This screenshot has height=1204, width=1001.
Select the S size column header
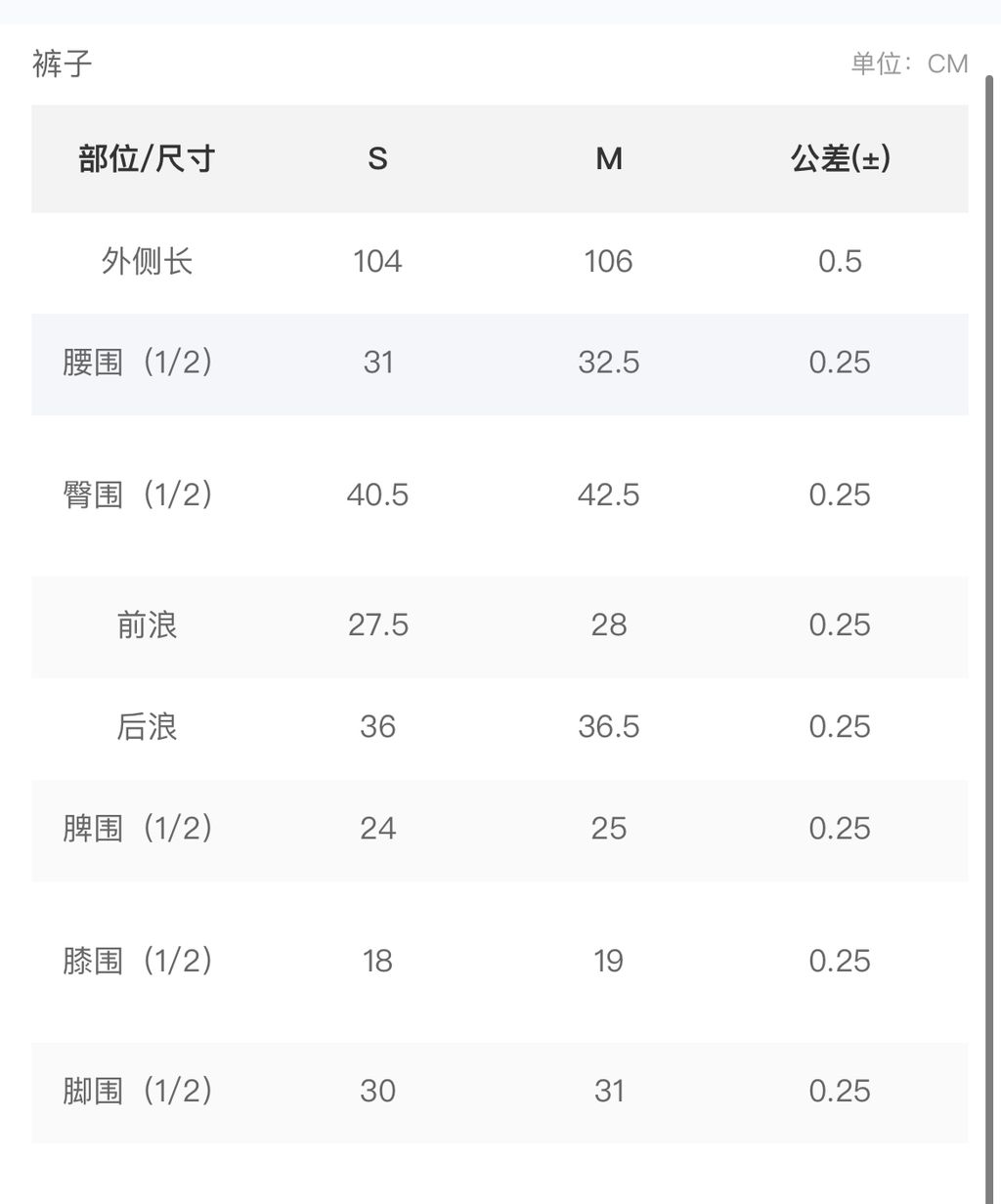click(x=377, y=158)
